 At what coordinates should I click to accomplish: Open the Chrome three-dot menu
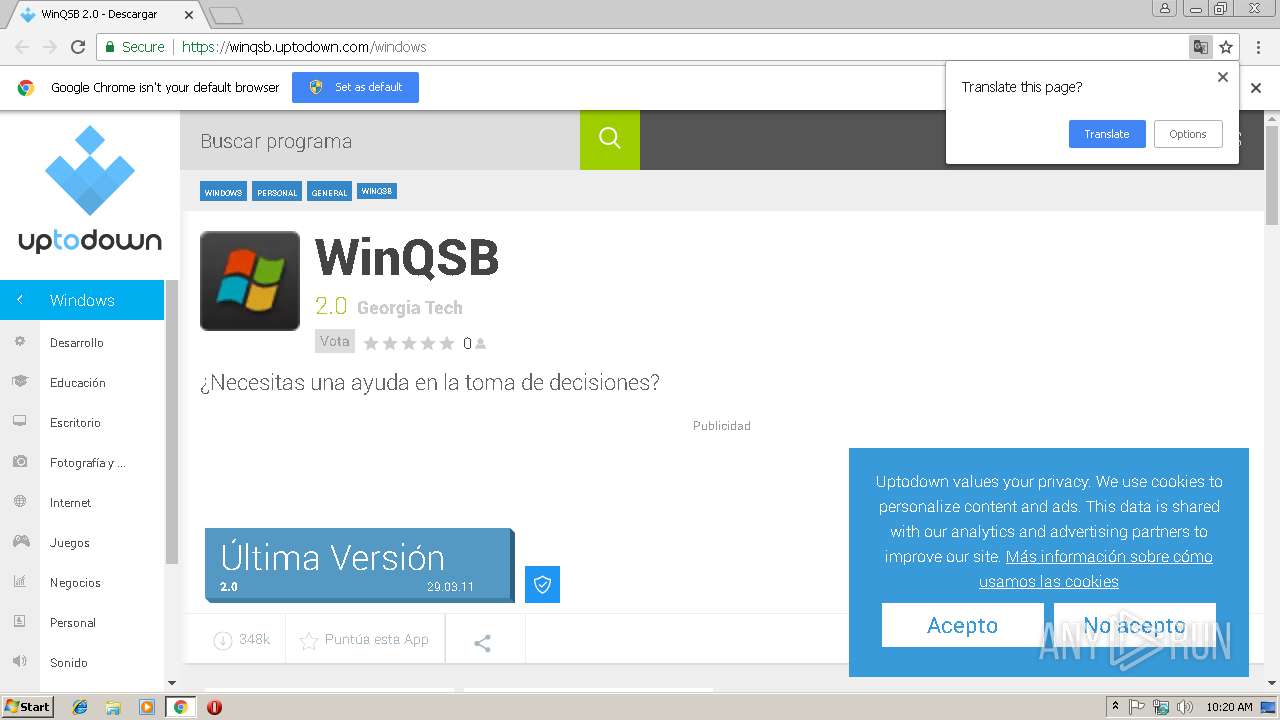pos(1257,47)
